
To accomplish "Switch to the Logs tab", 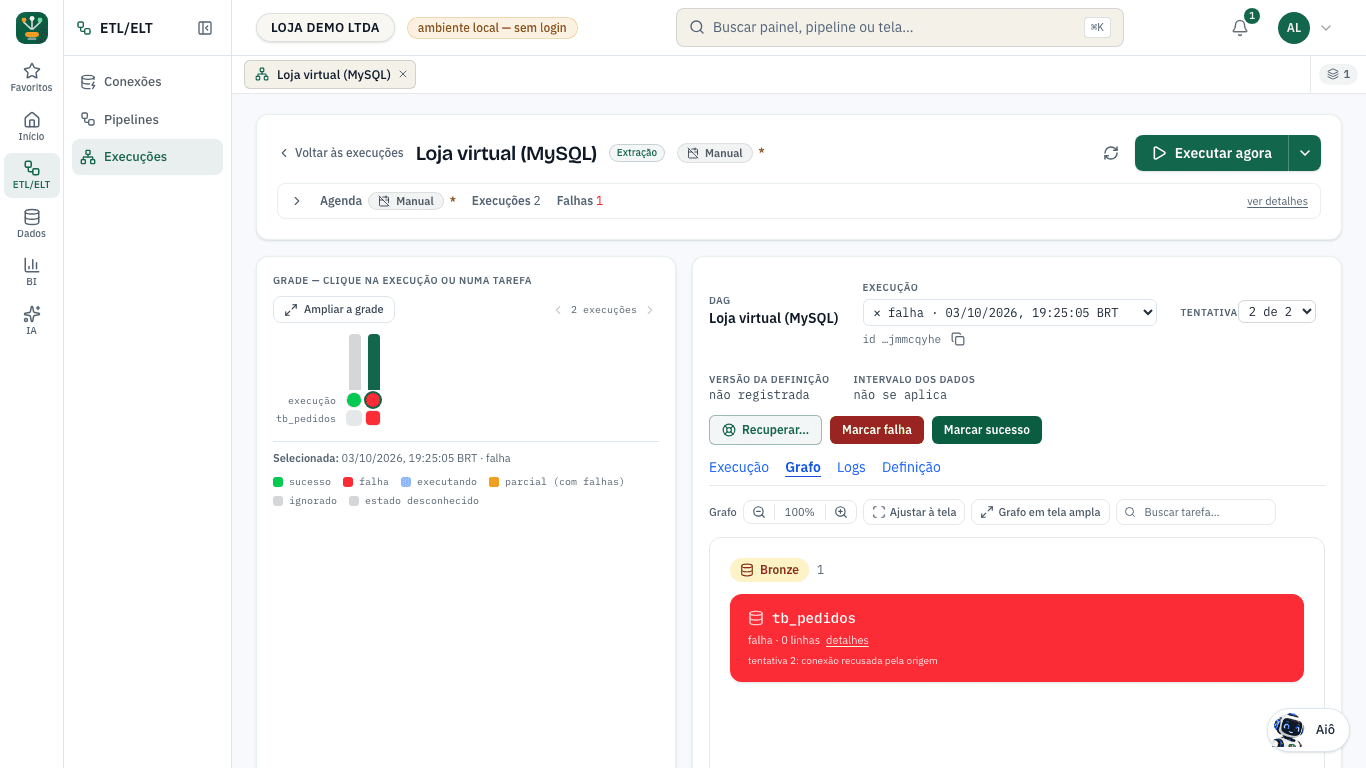I will 851,467.
